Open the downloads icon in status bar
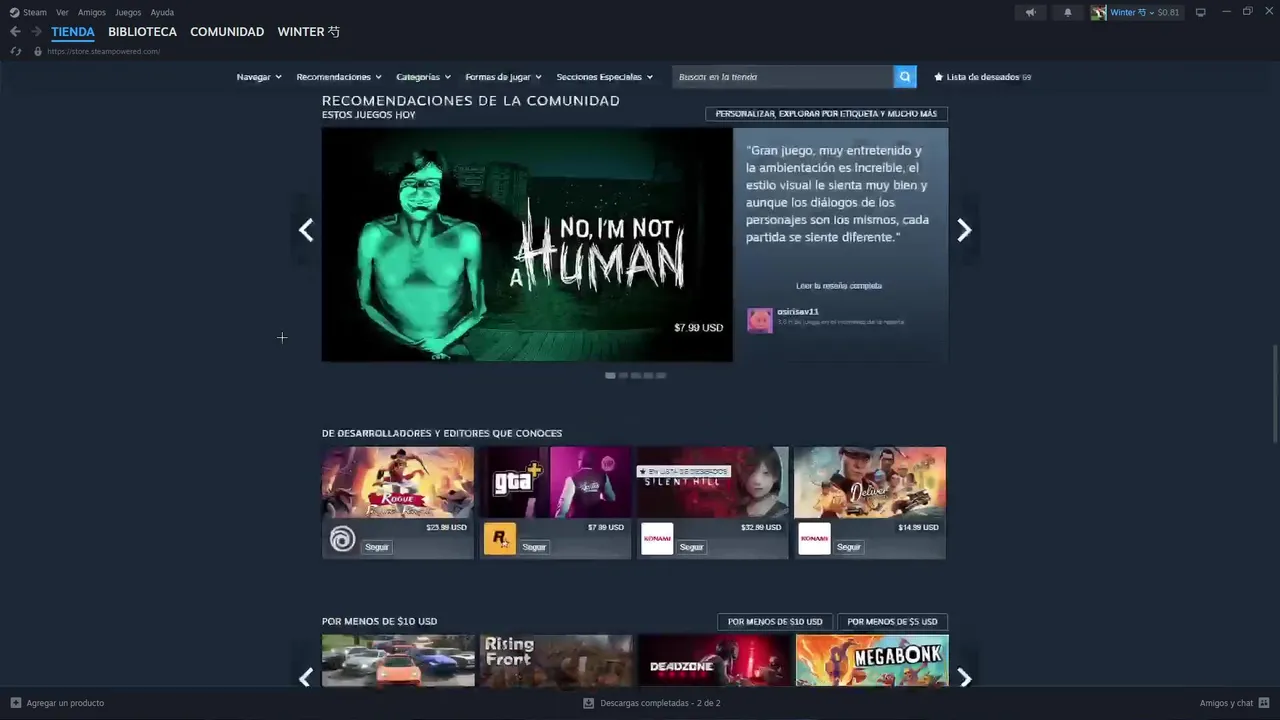 (589, 703)
